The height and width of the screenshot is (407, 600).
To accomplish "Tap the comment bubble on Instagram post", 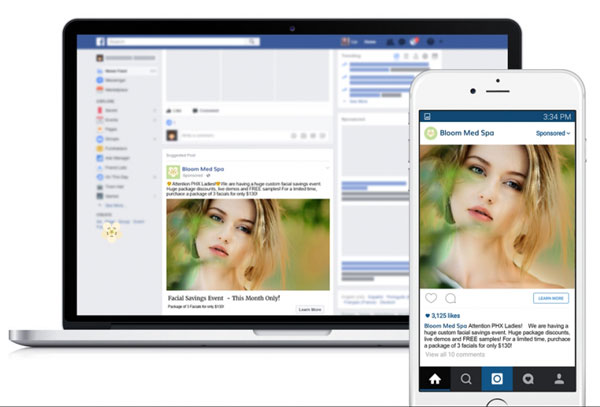I will click(x=450, y=298).
